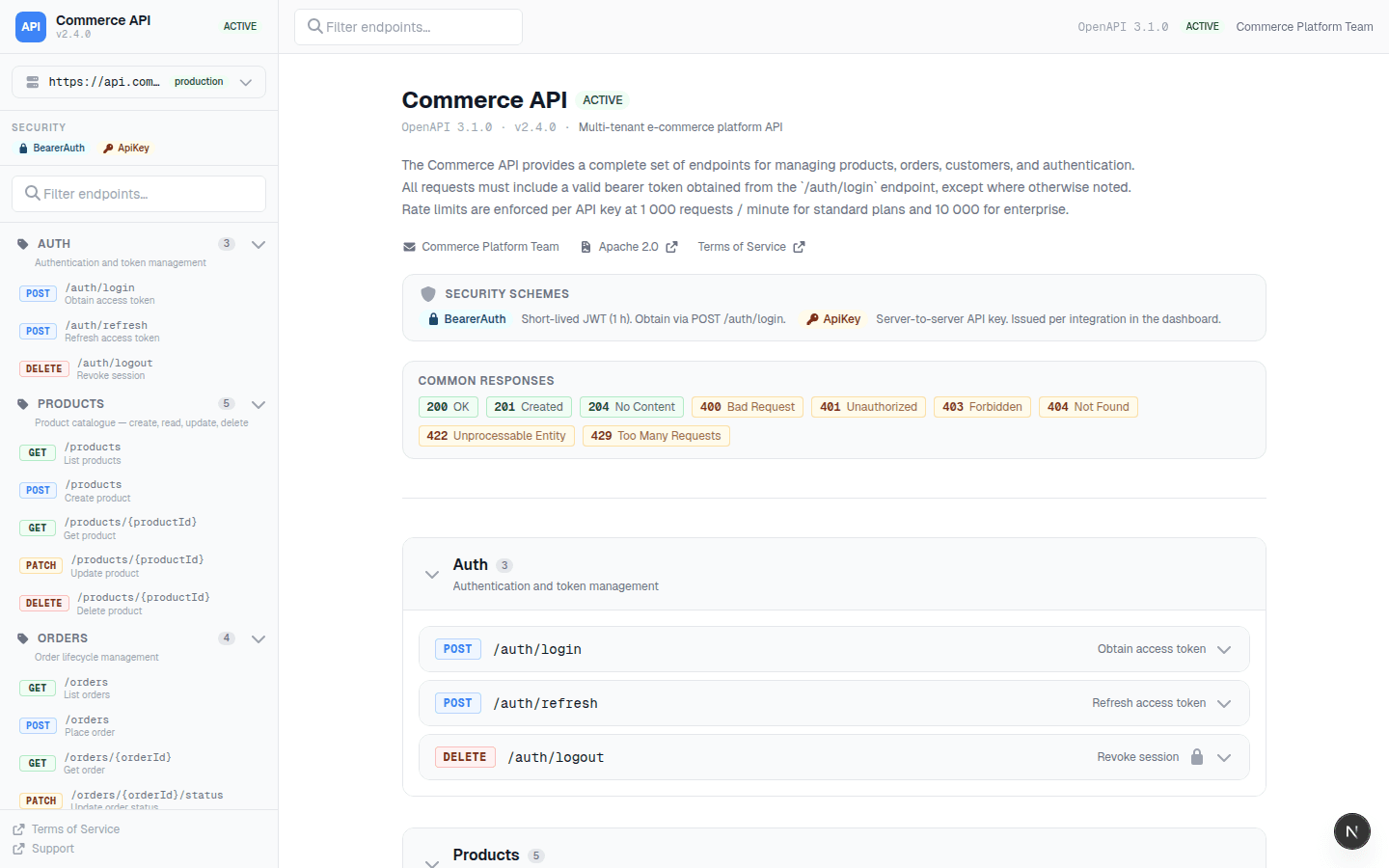
Task: Expand the POST /auth/refresh endpoint chevron
Action: tap(1224, 704)
